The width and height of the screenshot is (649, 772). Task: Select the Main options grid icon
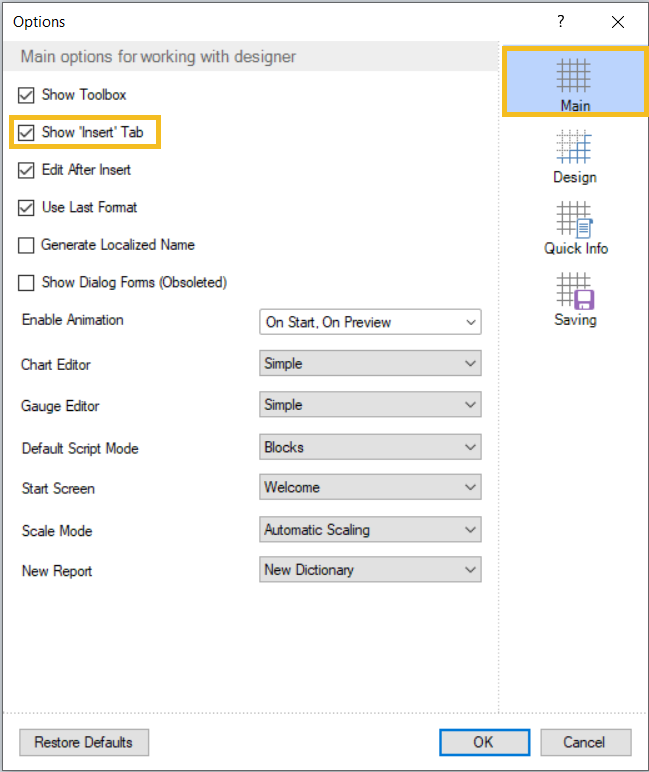[x=574, y=76]
